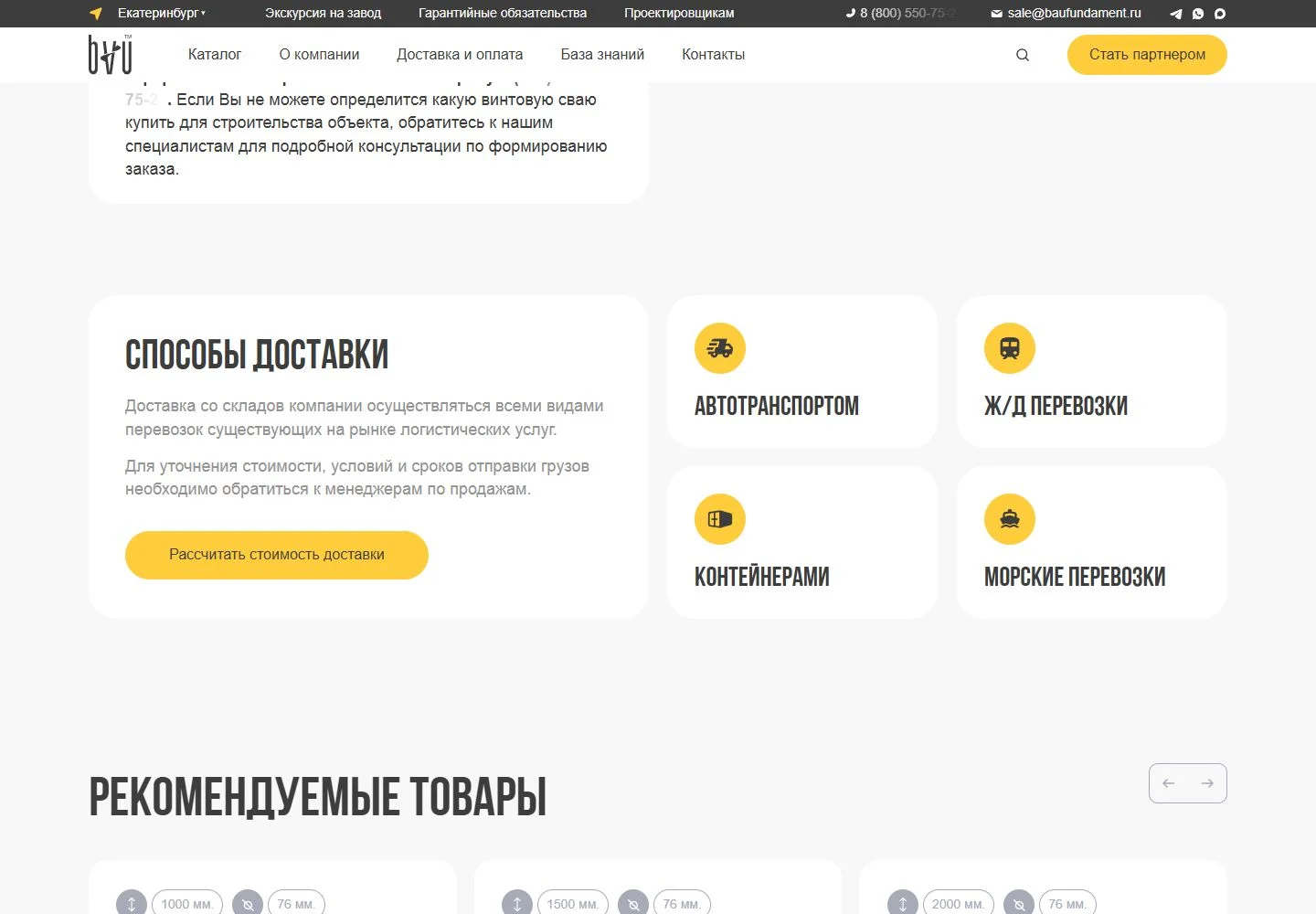Image resolution: width=1316 pixels, height=914 pixels.
Task: Click the diameter icon in the 2000 мм. card
Action: pyautogui.click(x=1019, y=904)
